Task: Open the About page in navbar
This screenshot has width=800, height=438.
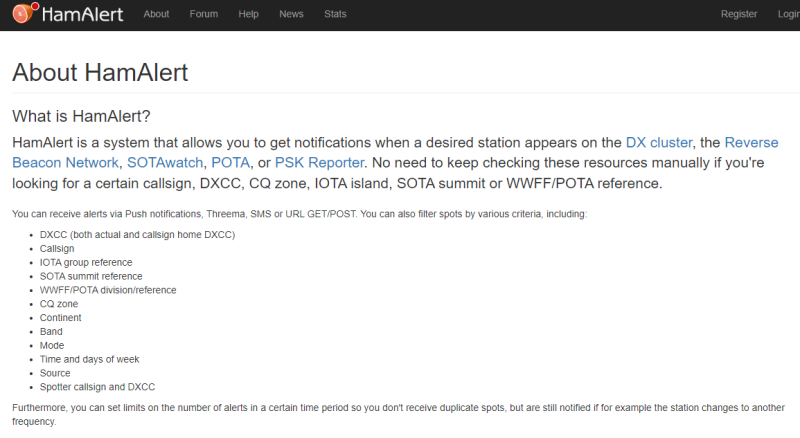Action: (x=156, y=14)
